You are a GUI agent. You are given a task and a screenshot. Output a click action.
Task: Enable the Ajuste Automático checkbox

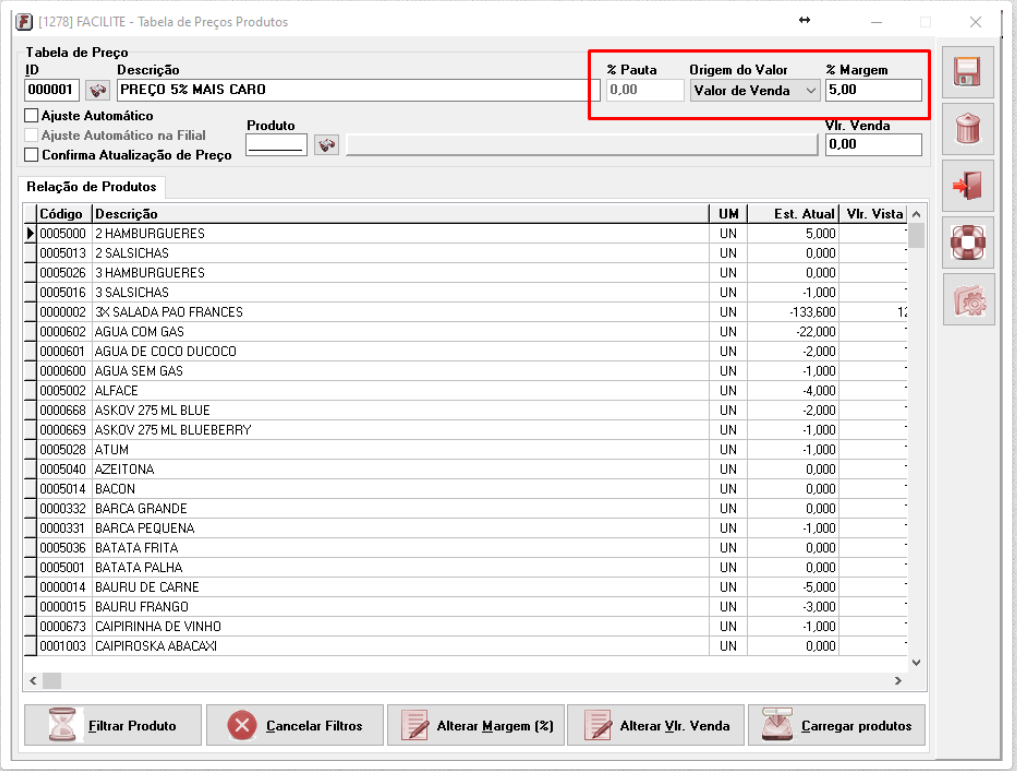tap(31, 115)
